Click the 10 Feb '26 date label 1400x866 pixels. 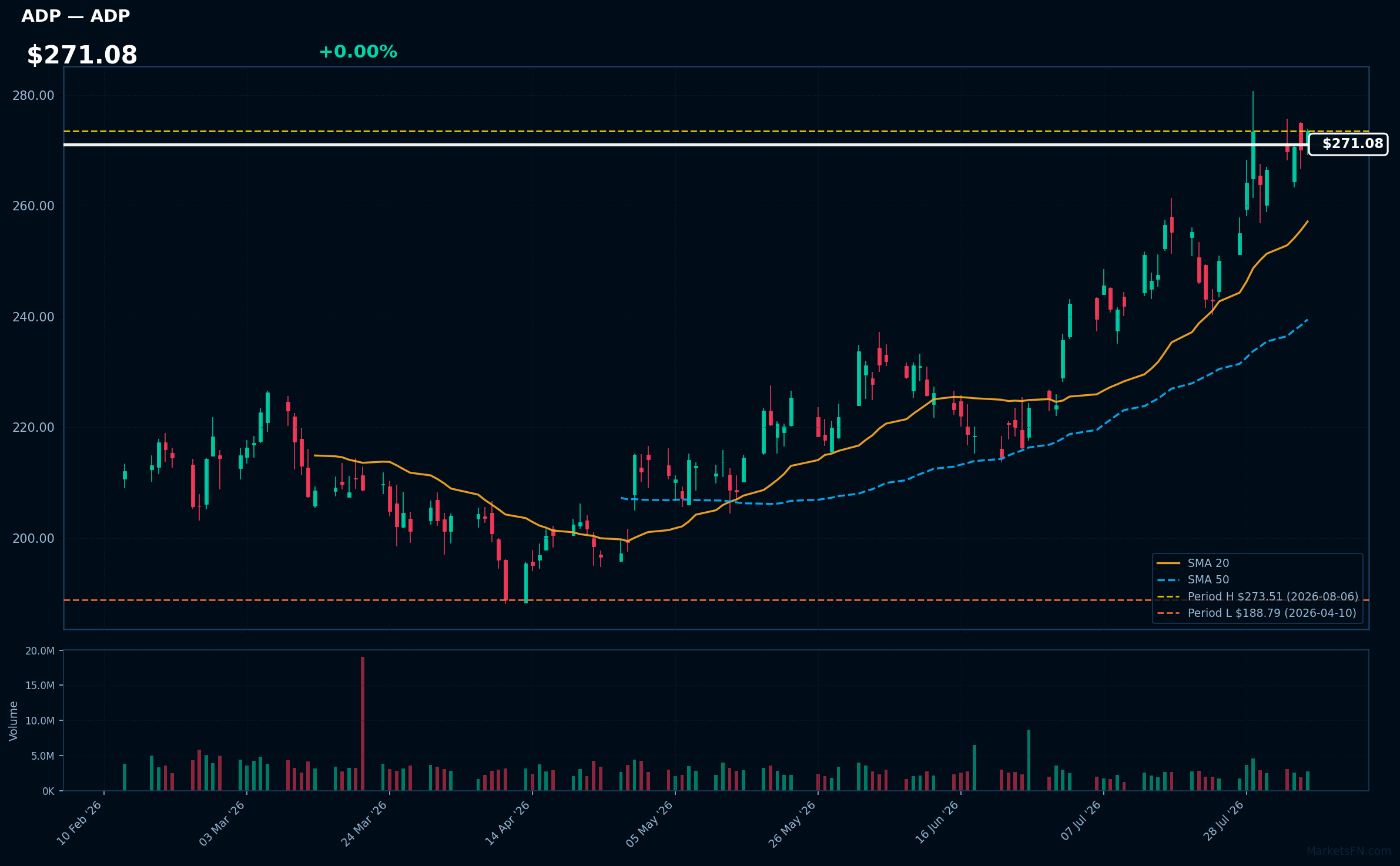(x=79, y=823)
